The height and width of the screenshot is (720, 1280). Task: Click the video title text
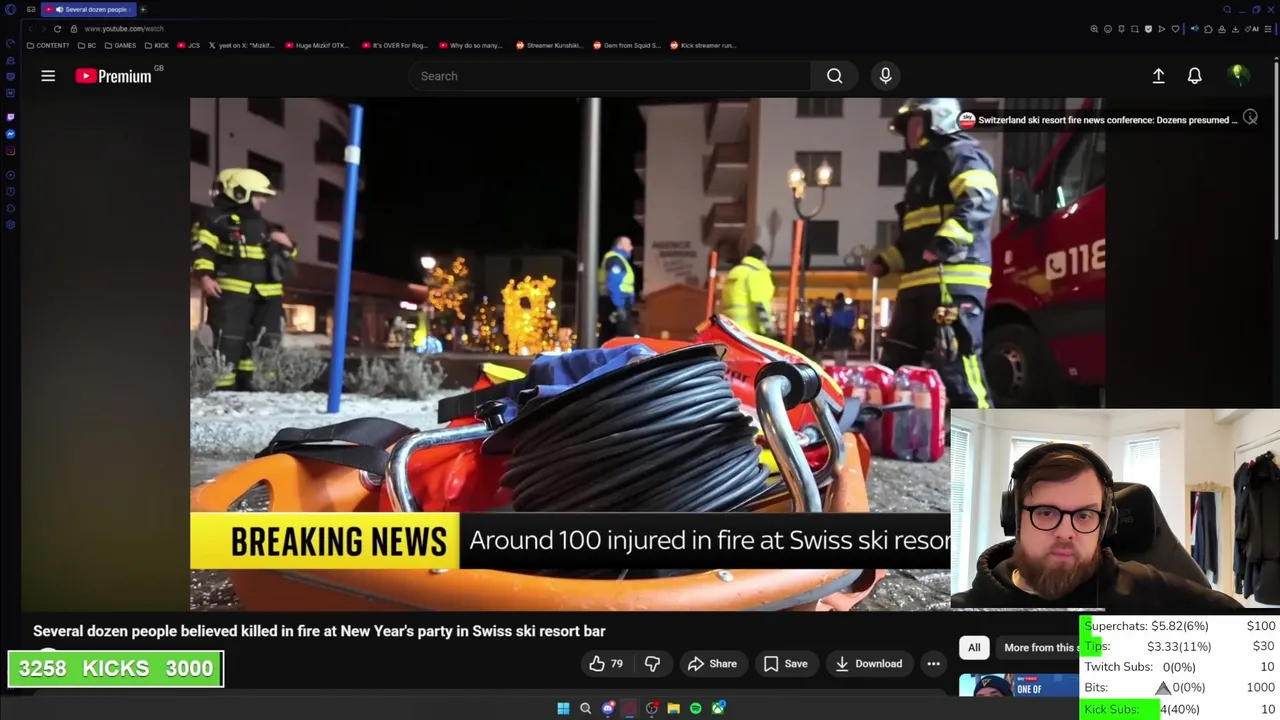click(x=319, y=631)
